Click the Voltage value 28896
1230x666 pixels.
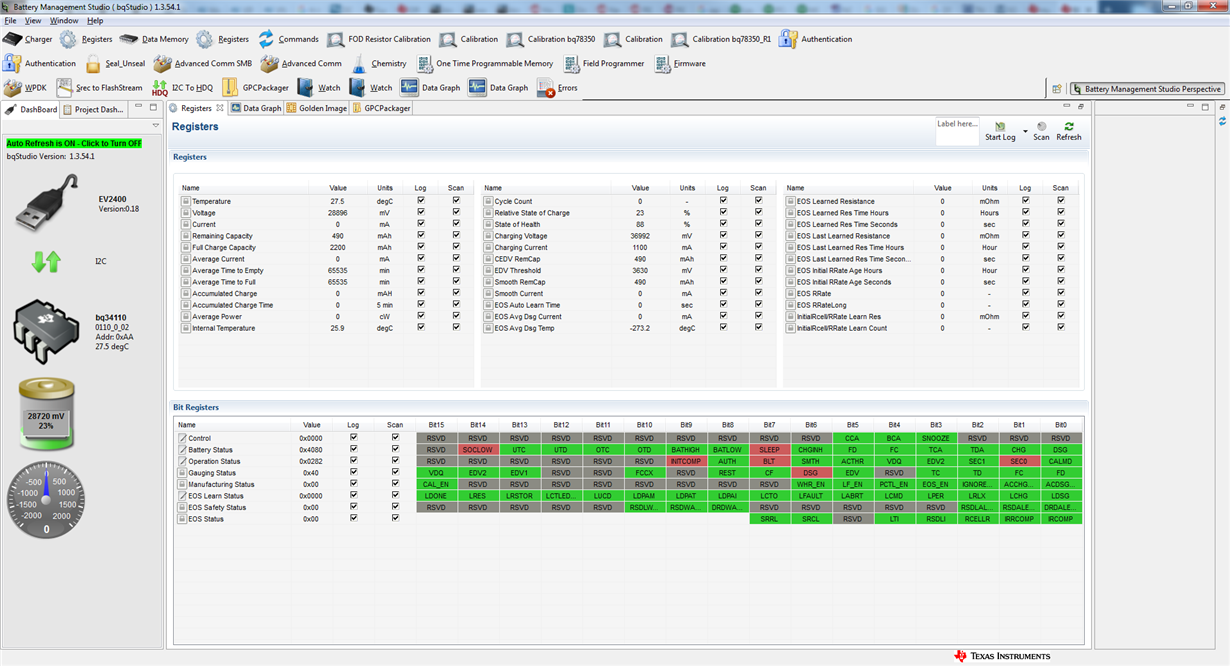pos(337,213)
